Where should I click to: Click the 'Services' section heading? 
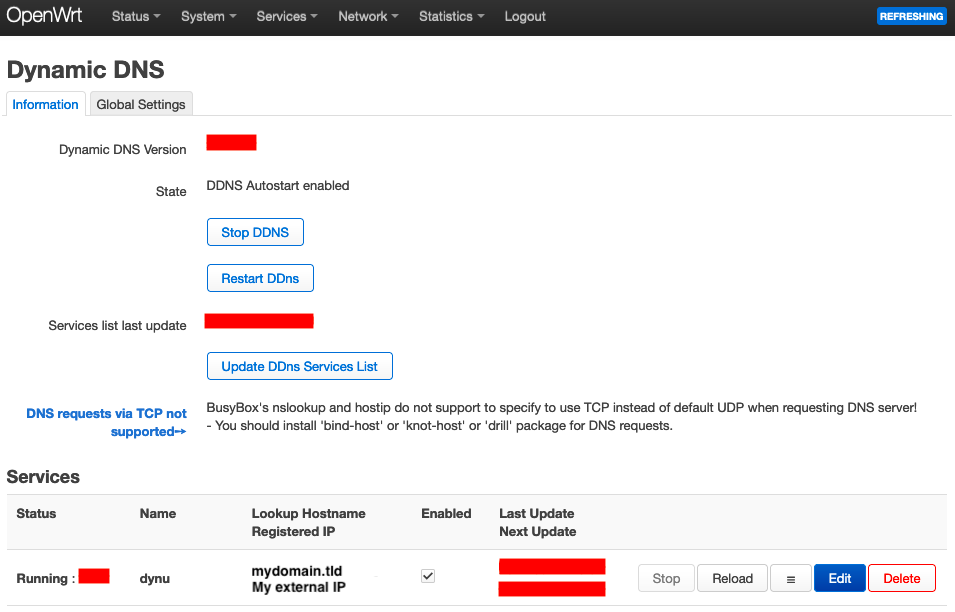[x=43, y=476]
